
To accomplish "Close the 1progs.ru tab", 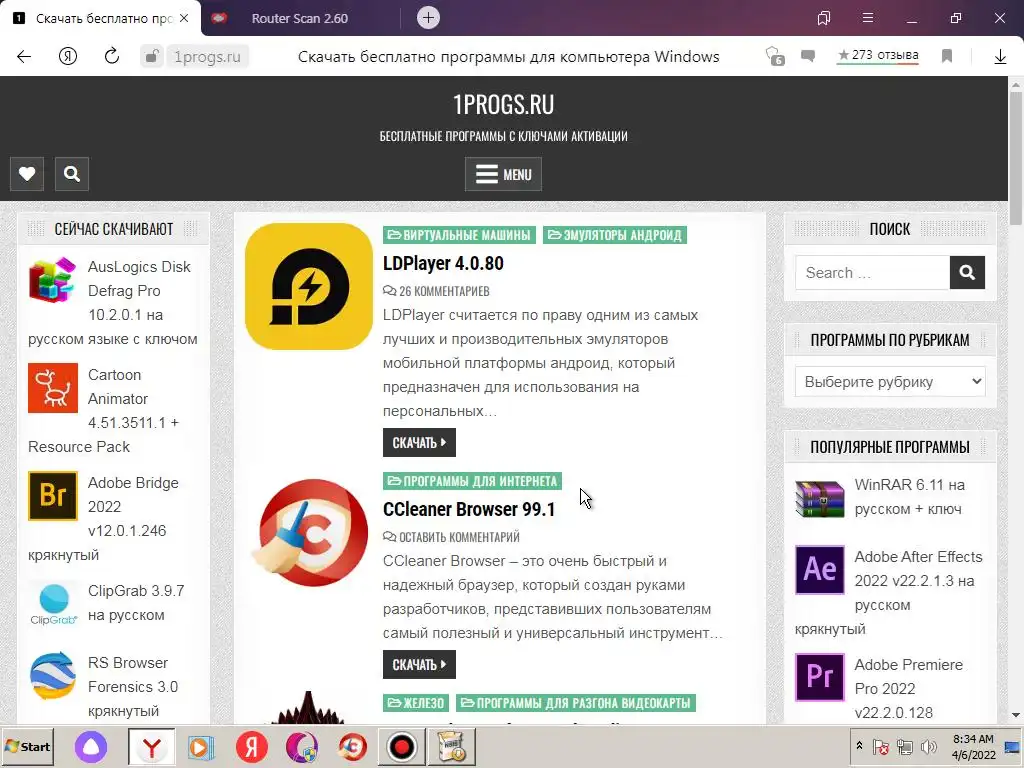I will pyautogui.click(x=184, y=18).
